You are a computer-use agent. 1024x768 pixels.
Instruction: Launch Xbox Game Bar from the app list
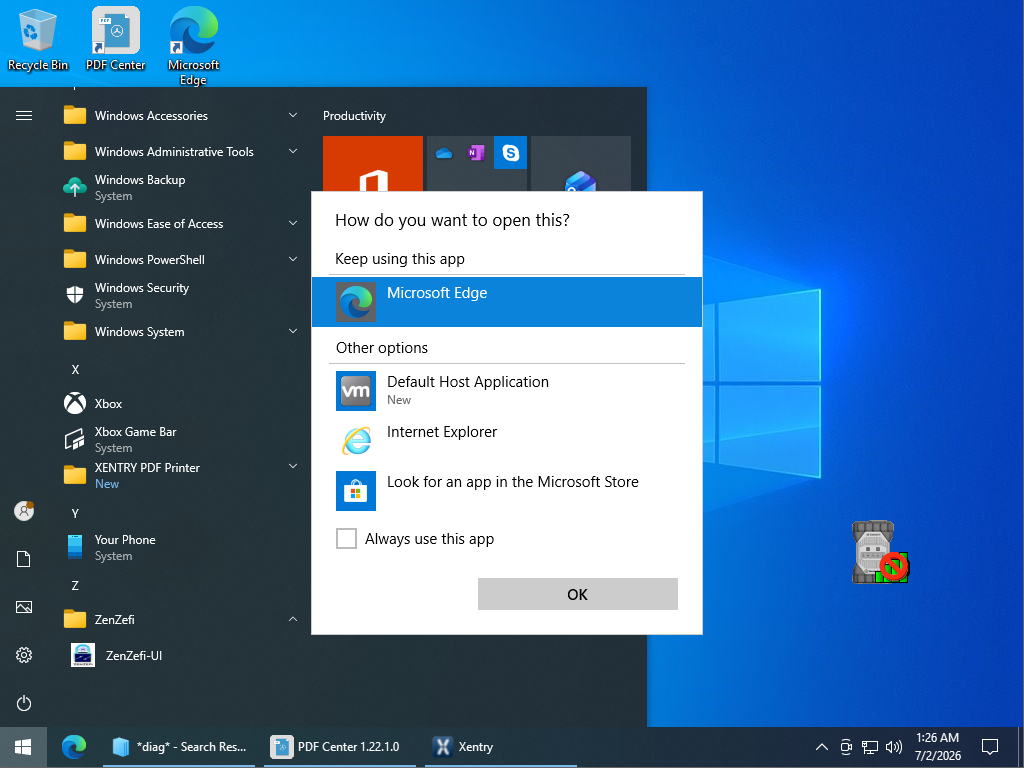tap(182, 440)
